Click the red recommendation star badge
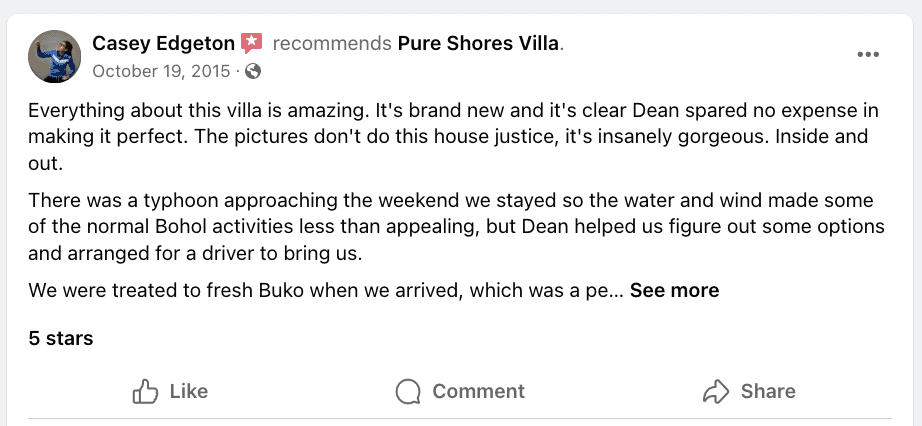Viewport: 922px width, 426px height. pos(252,43)
